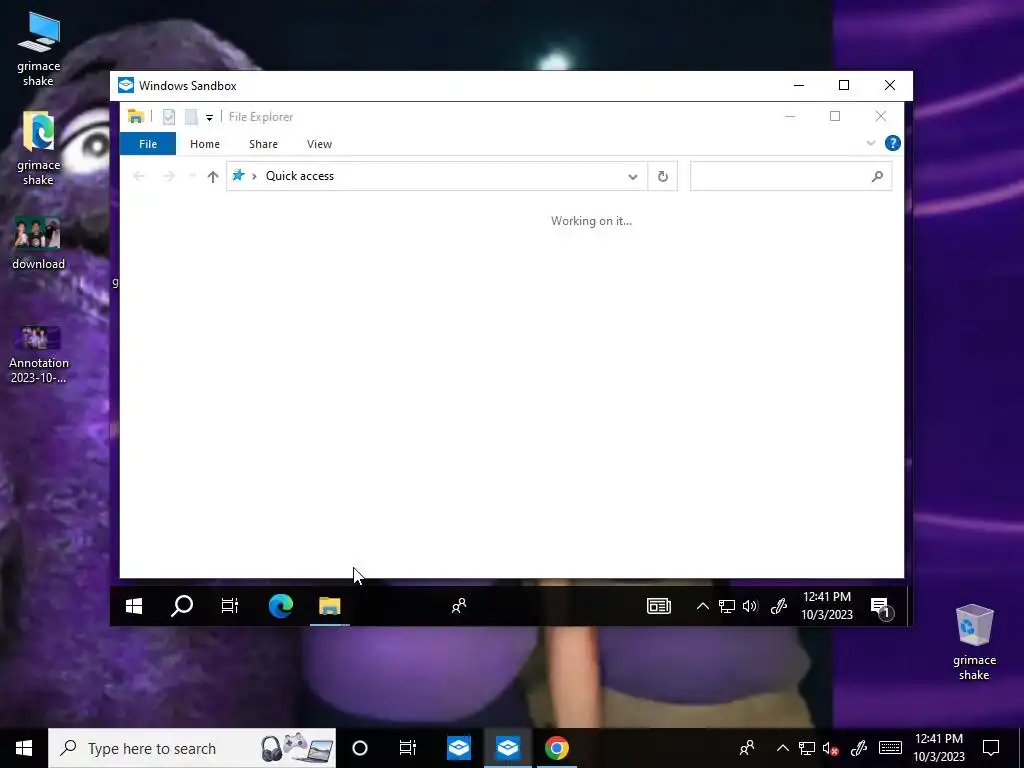This screenshot has height=768, width=1024.
Task: Open the touch keyboard from host tray
Action: click(890, 748)
